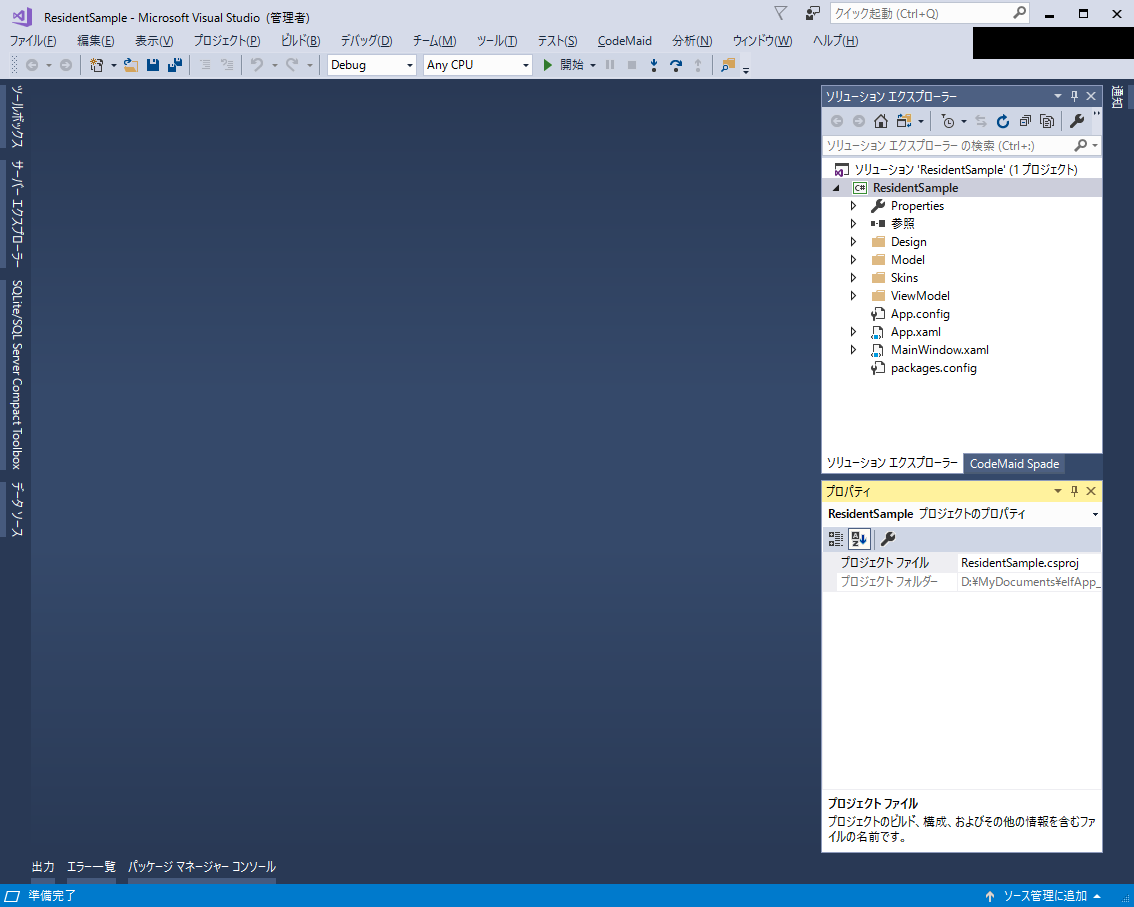This screenshot has width=1134, height=907.
Task: Click the Open File folder icon
Action: click(130, 65)
